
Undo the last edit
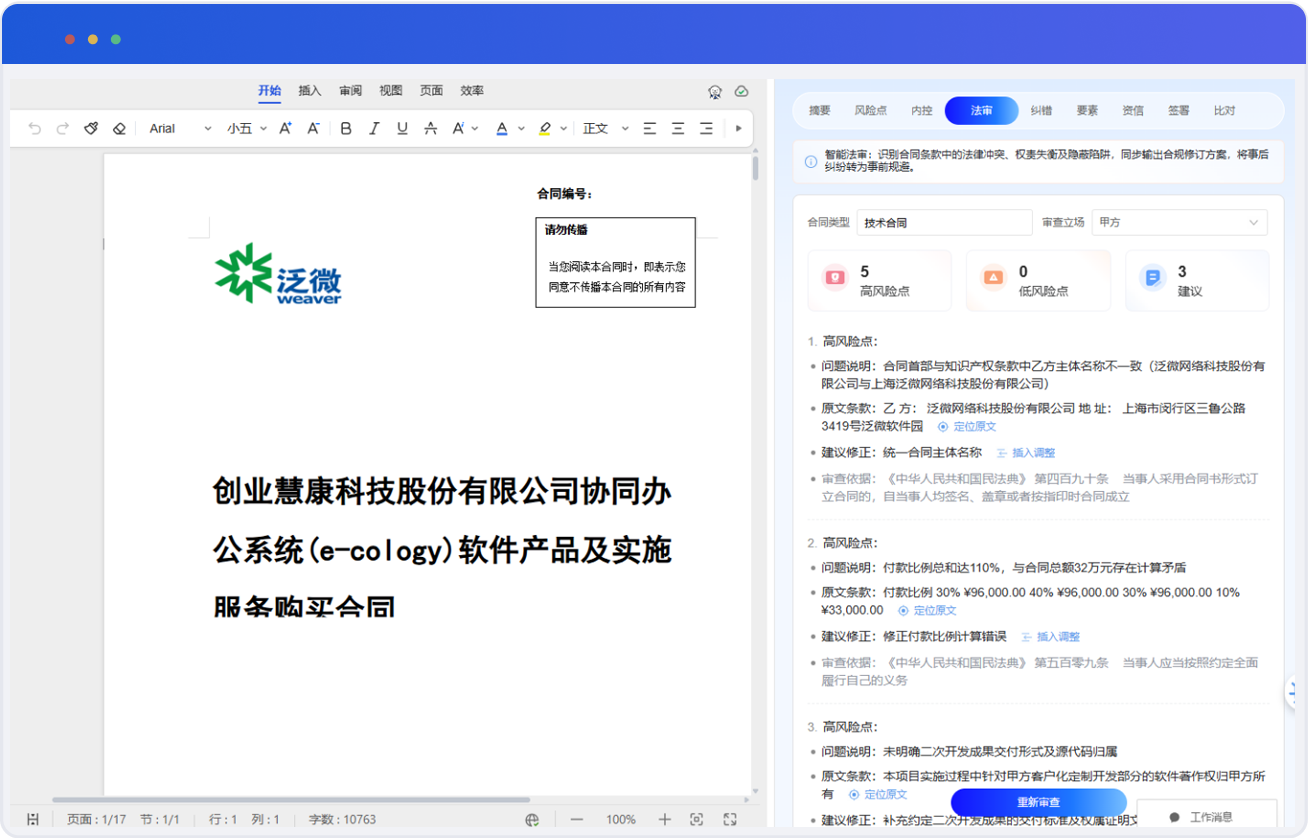35,128
